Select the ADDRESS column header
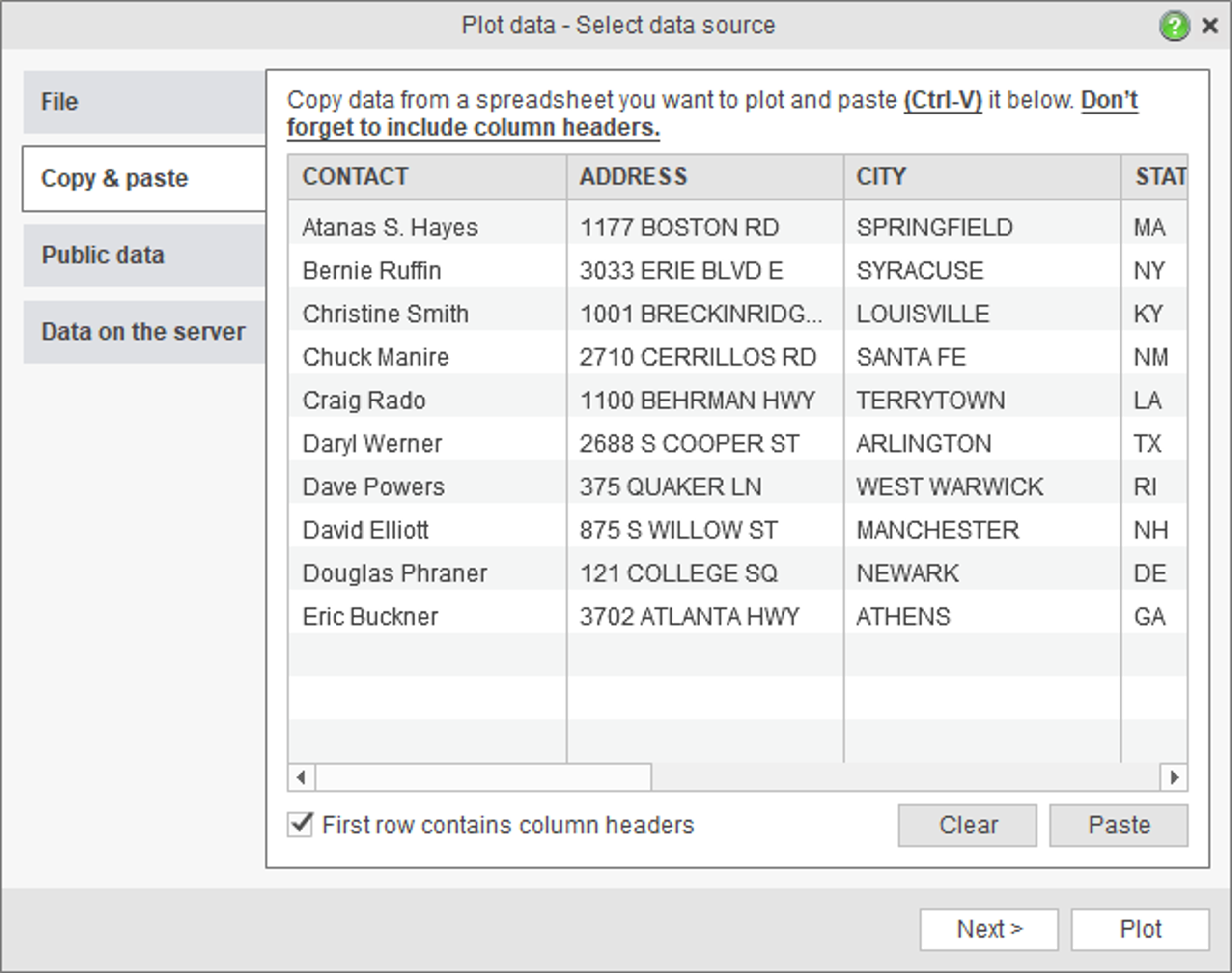The width and height of the screenshot is (1232, 973). click(x=705, y=176)
